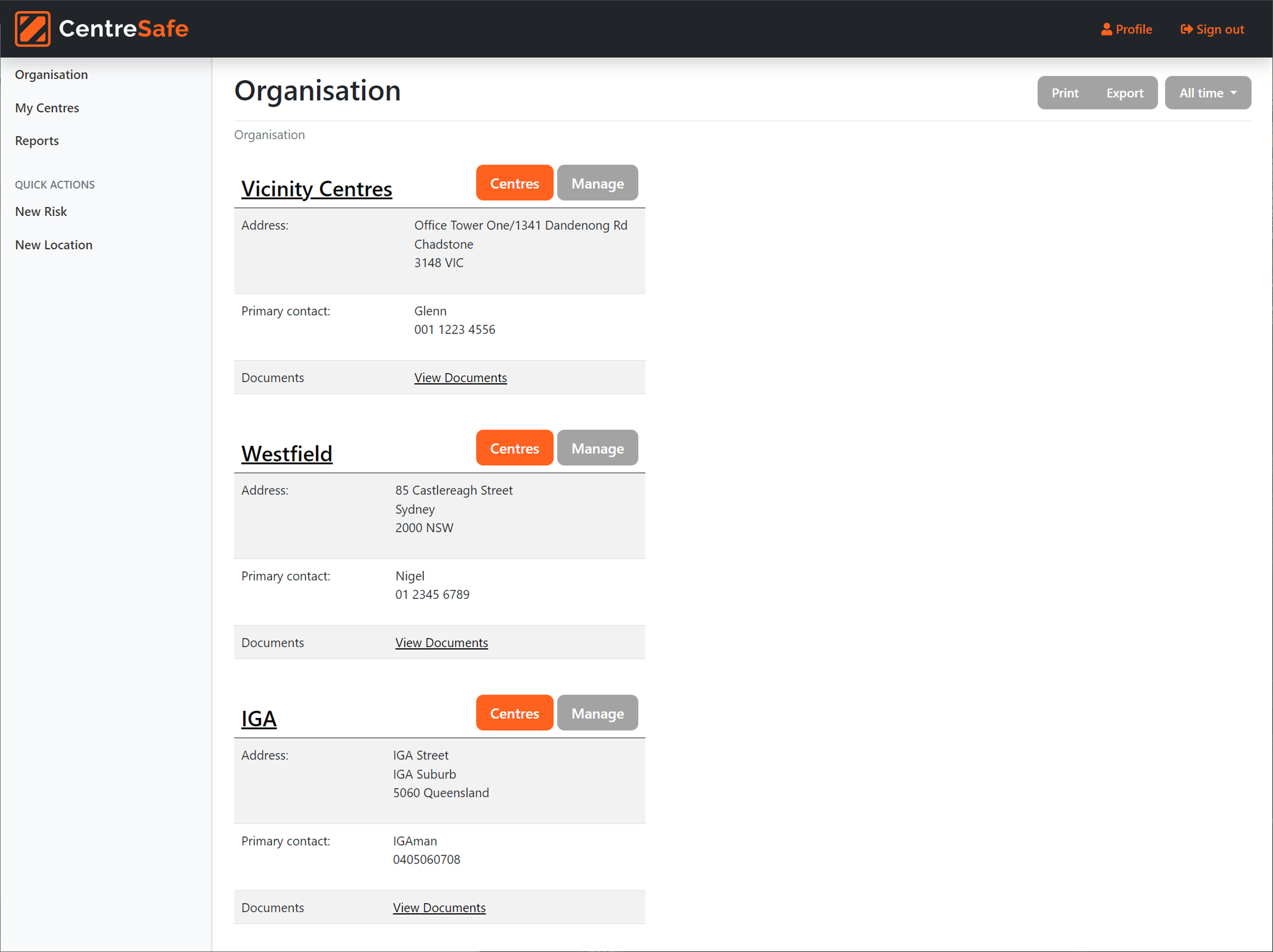Viewport: 1273px width, 952px height.
Task: Expand the All time dropdown
Action: (x=1208, y=93)
